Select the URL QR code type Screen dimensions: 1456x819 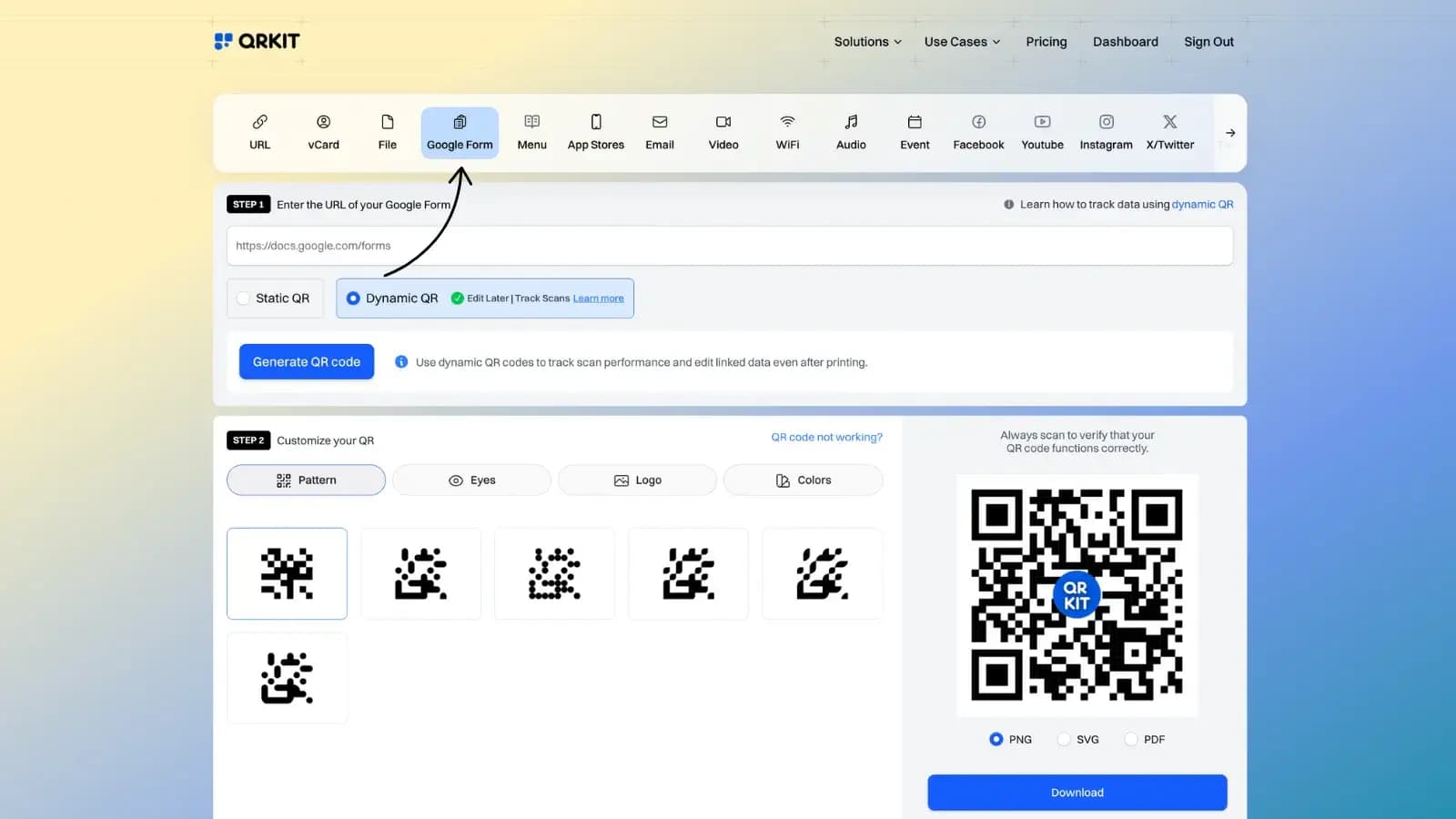click(x=258, y=132)
